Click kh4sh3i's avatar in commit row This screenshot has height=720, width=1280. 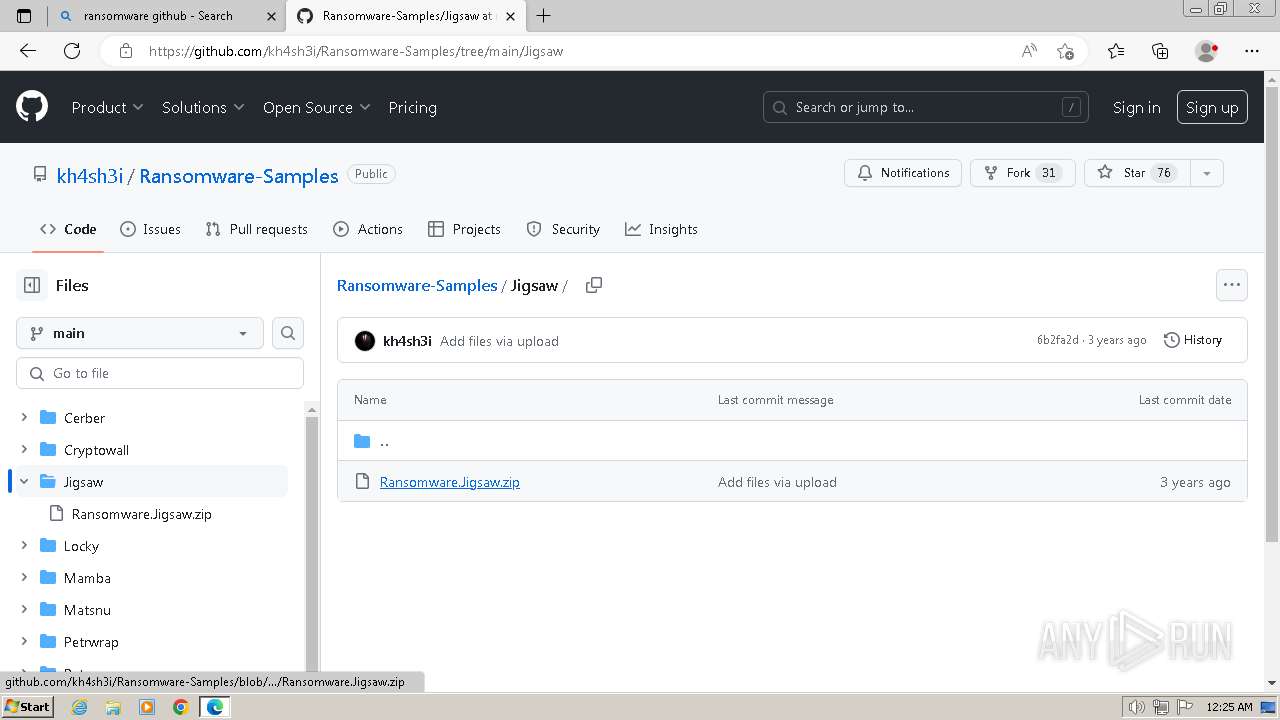coord(365,341)
